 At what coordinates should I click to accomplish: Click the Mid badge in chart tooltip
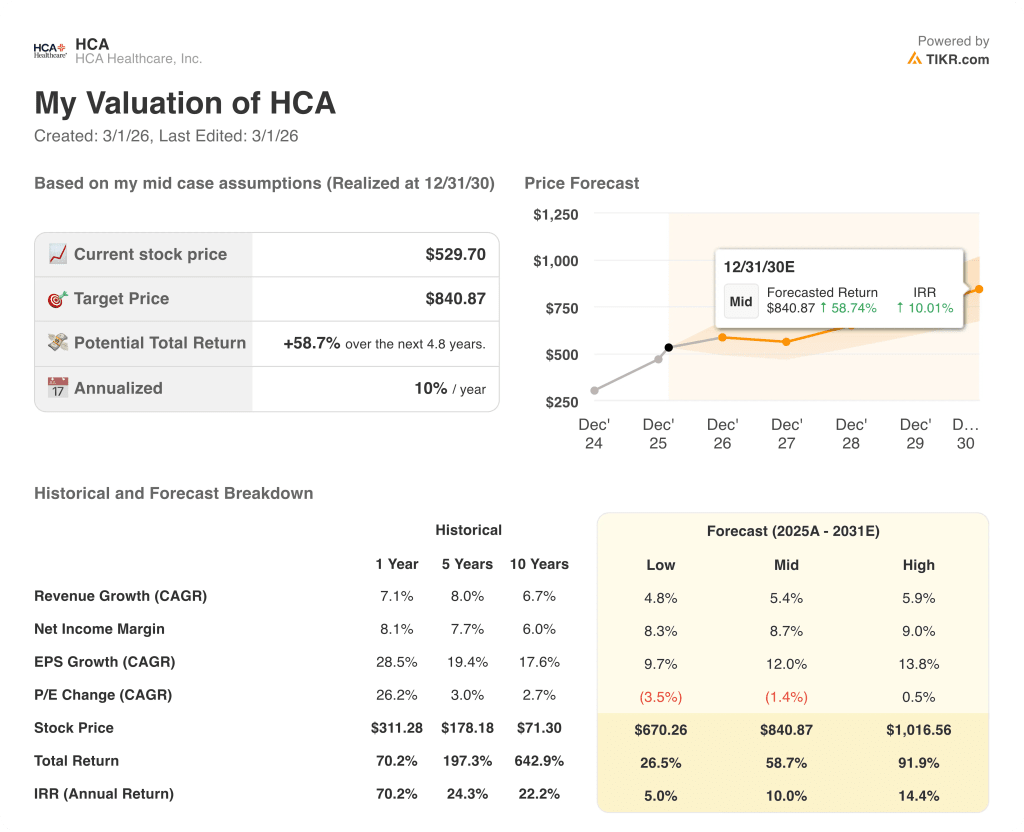point(741,301)
